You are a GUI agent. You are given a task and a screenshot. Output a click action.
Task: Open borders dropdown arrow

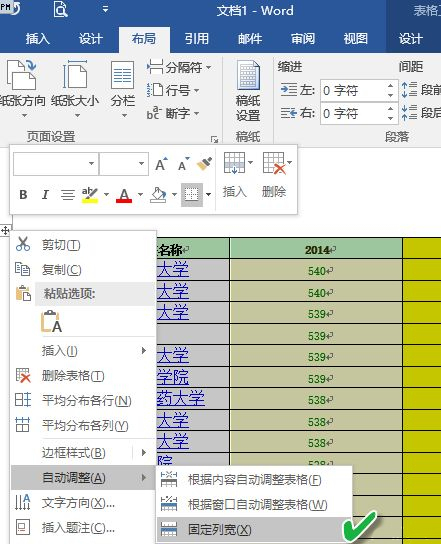[x=208, y=195]
